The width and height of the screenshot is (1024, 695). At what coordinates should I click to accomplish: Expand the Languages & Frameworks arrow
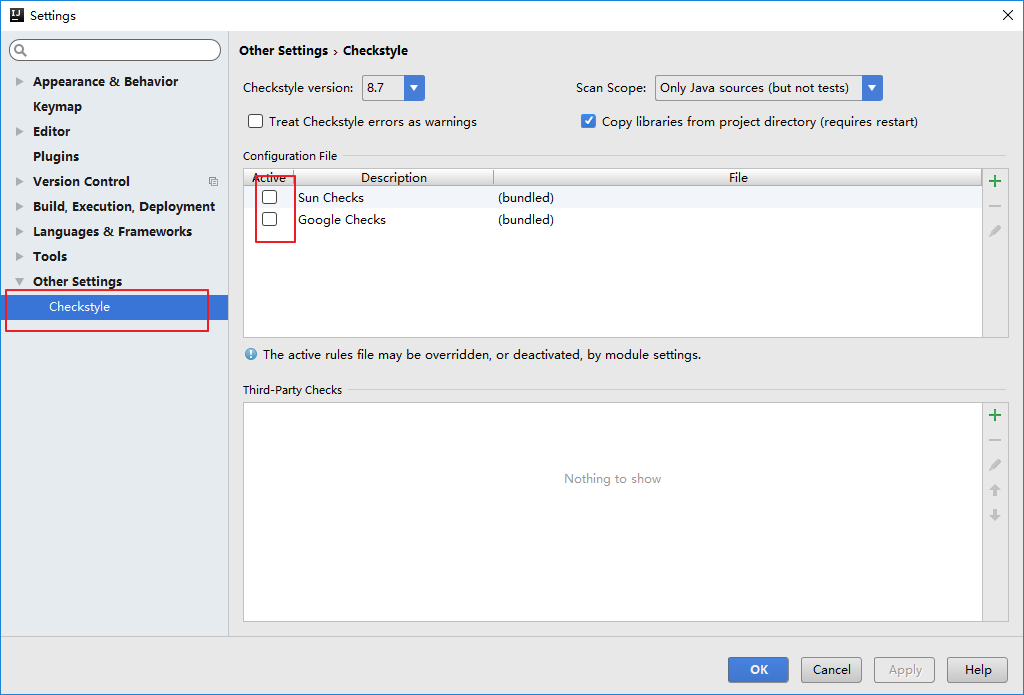[20, 231]
